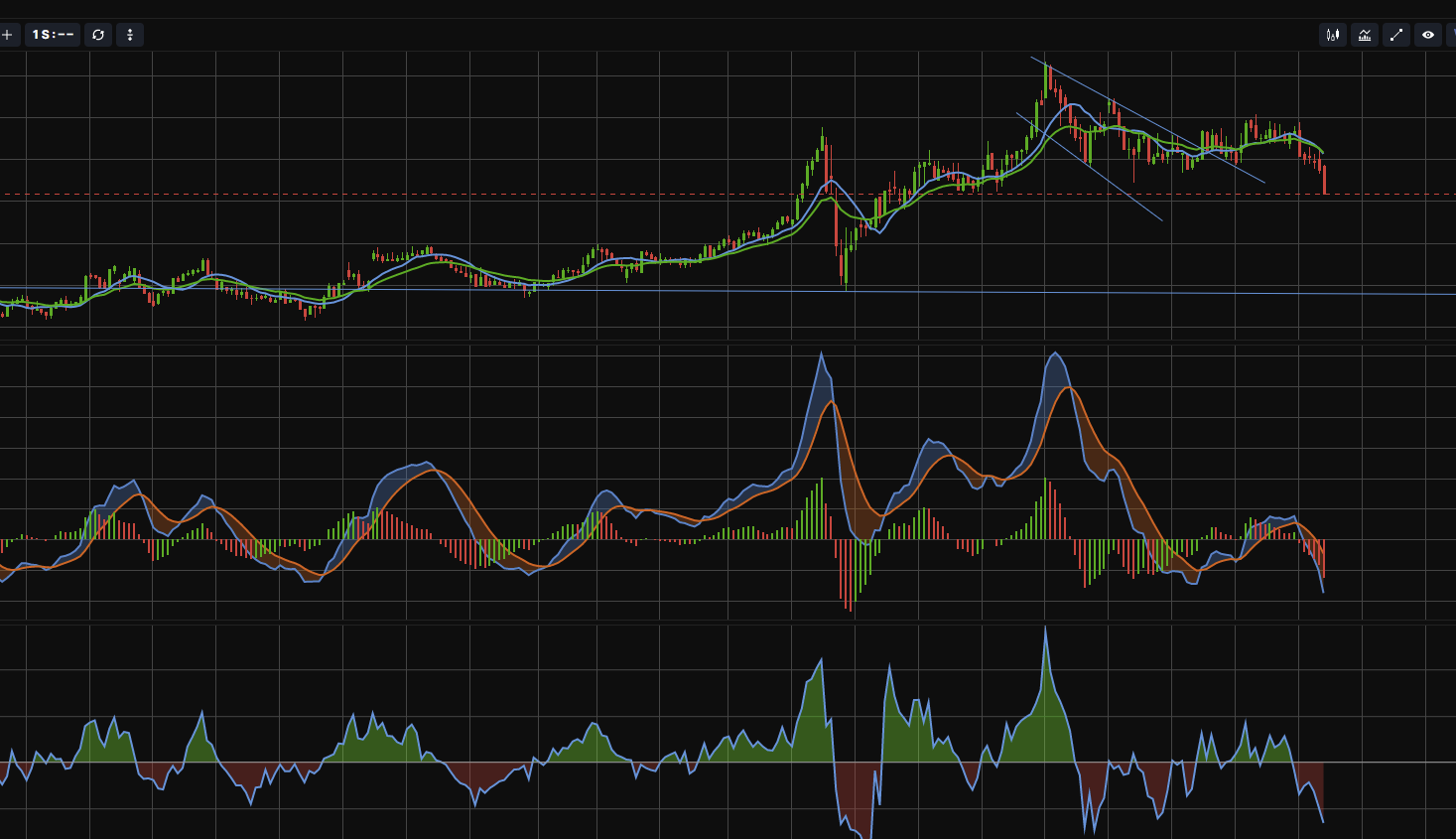Click the refresh chart icon

98,35
